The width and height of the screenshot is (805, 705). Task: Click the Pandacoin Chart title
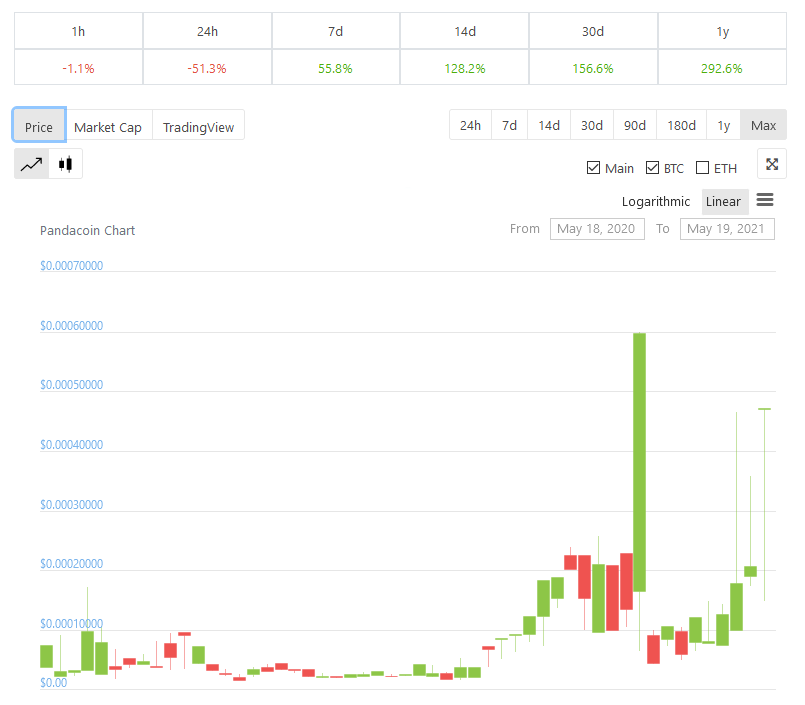pos(87,231)
